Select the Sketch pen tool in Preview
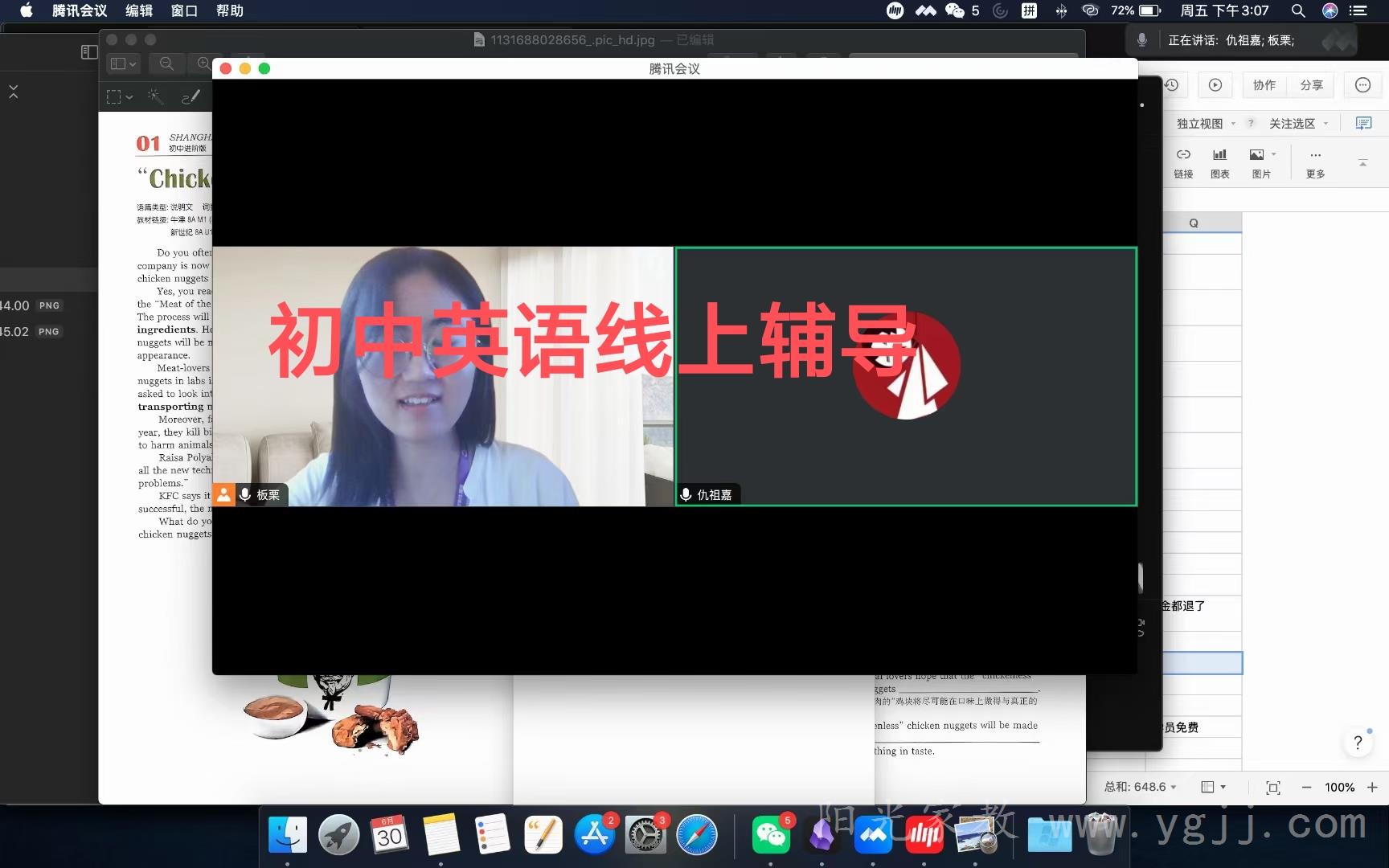The height and width of the screenshot is (868, 1389). (191, 97)
